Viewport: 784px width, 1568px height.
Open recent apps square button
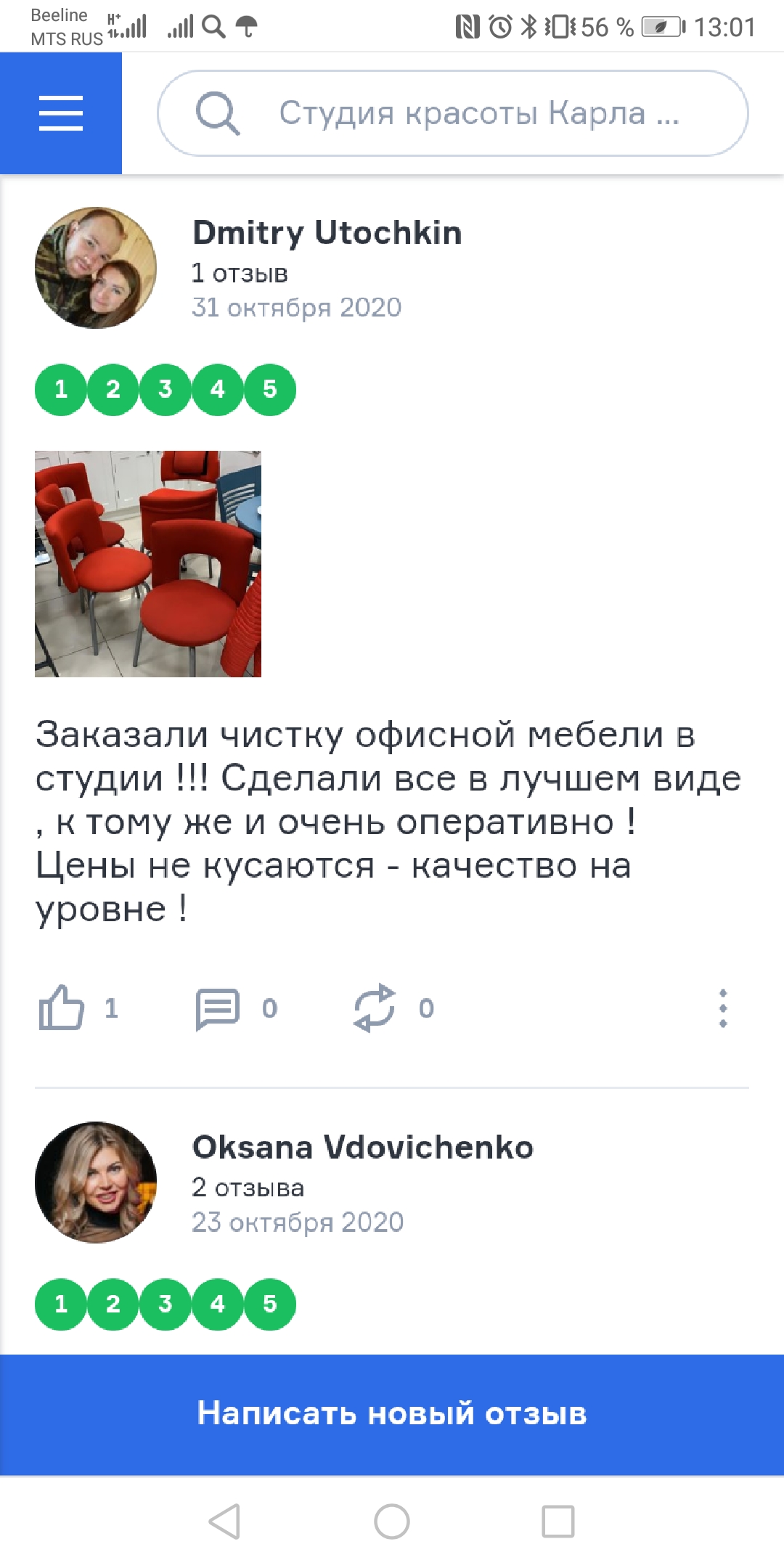[558, 1521]
